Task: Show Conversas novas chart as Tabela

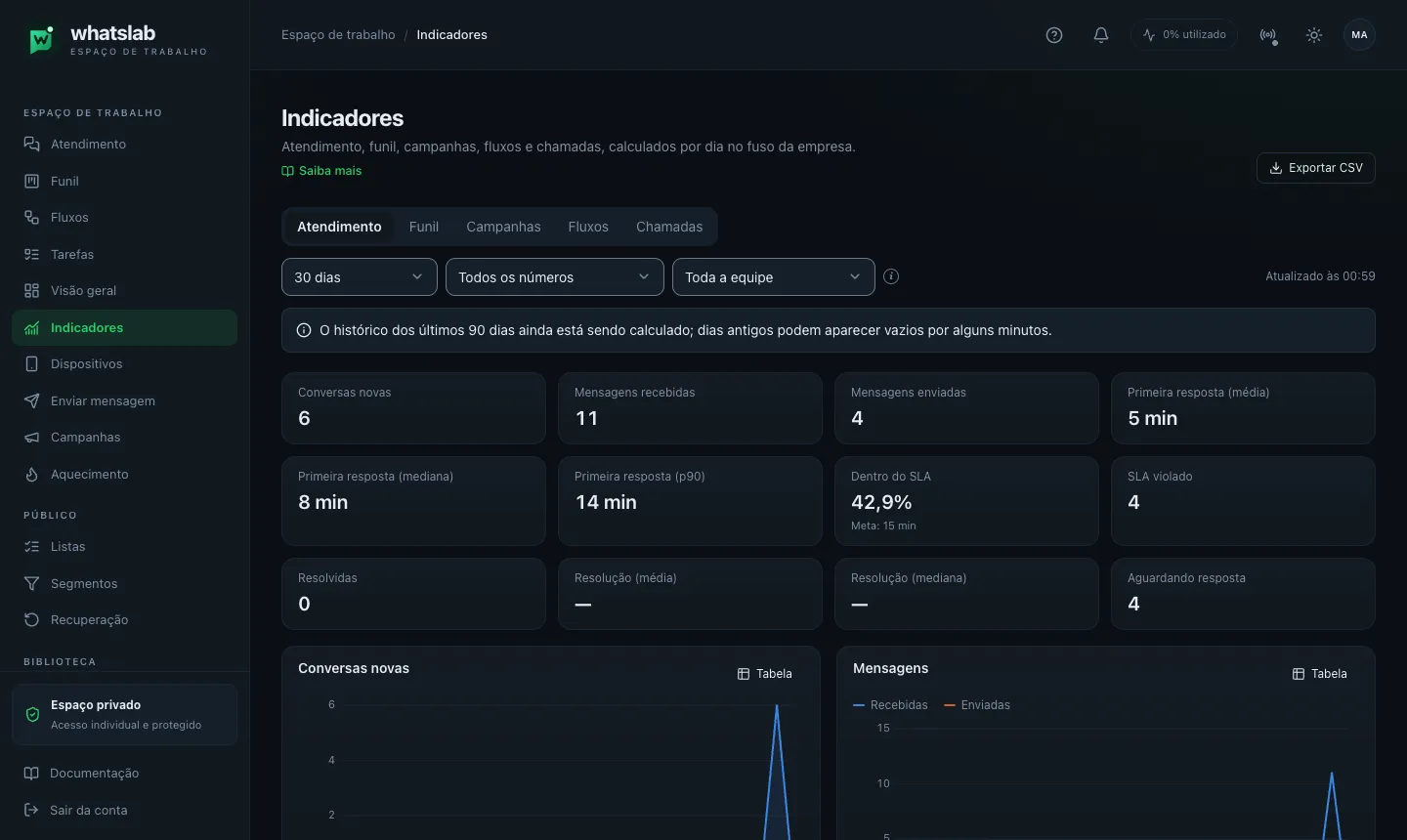Action: [x=764, y=674]
